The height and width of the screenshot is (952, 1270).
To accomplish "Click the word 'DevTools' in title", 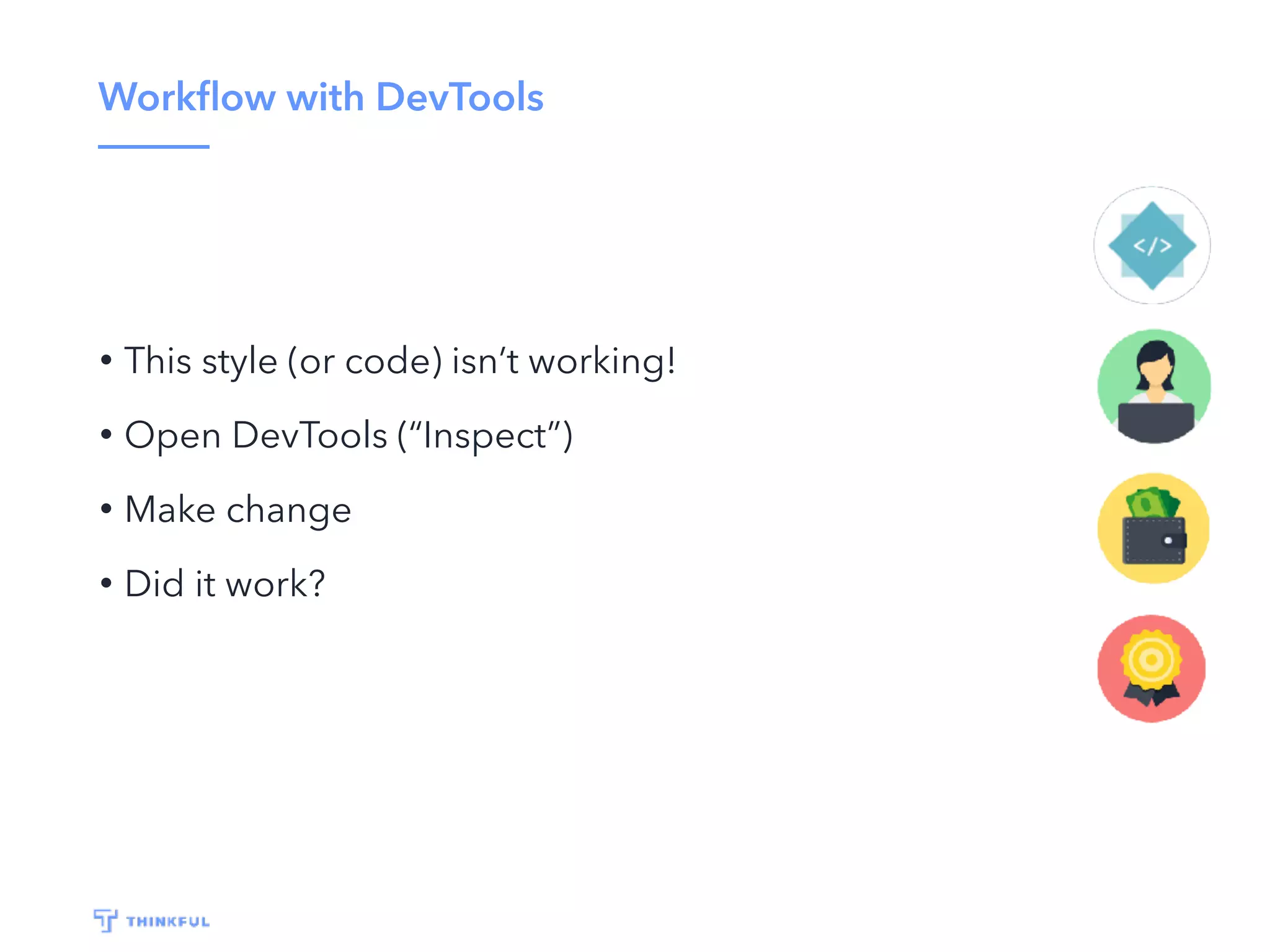I will point(460,97).
